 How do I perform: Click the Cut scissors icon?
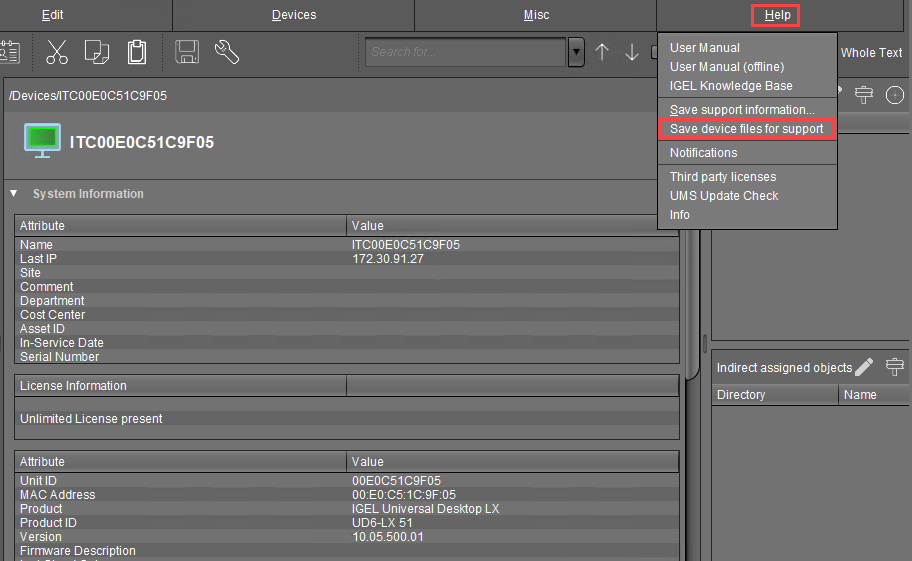click(x=57, y=52)
